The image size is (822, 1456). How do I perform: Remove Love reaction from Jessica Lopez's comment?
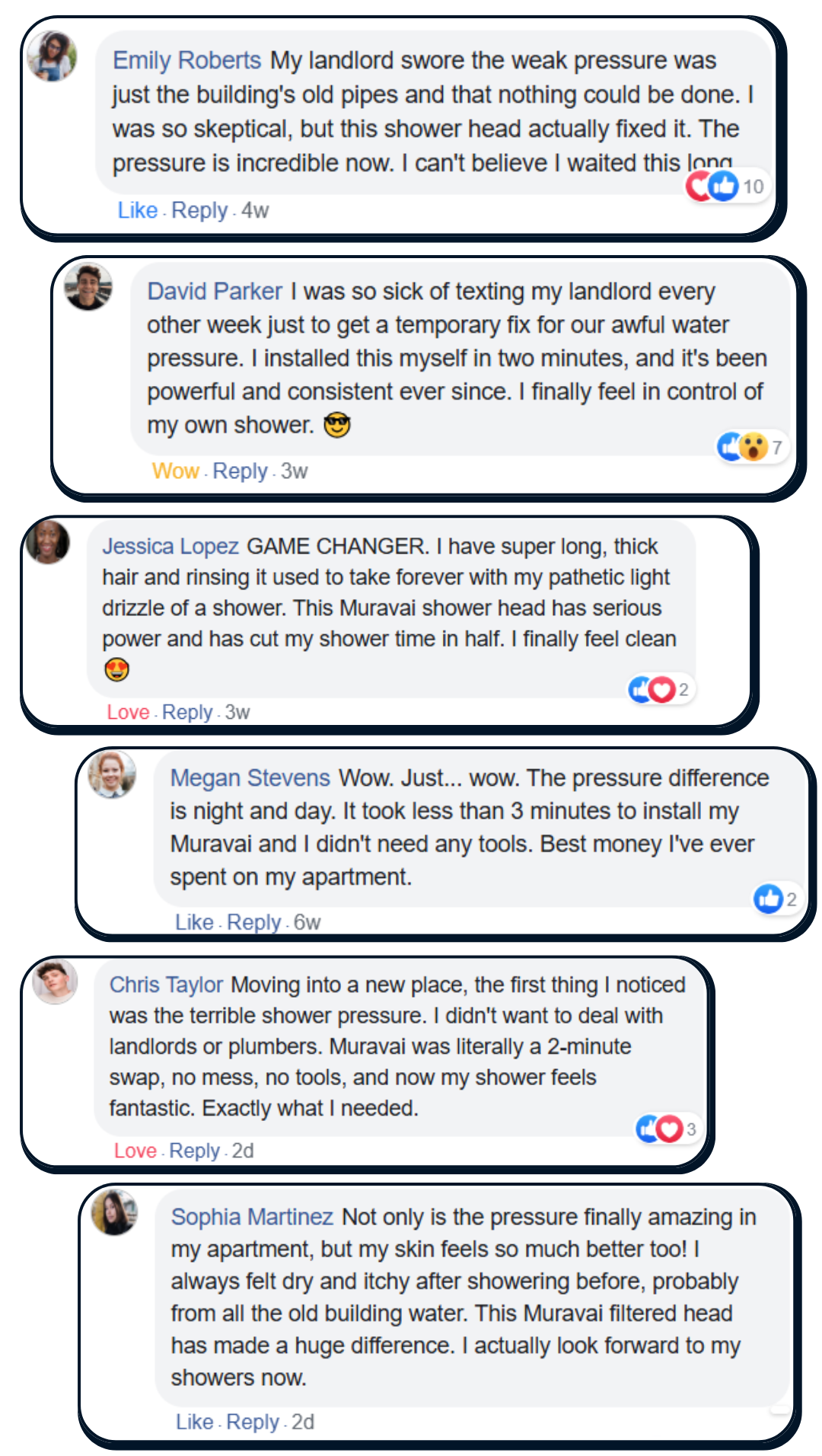tap(128, 712)
